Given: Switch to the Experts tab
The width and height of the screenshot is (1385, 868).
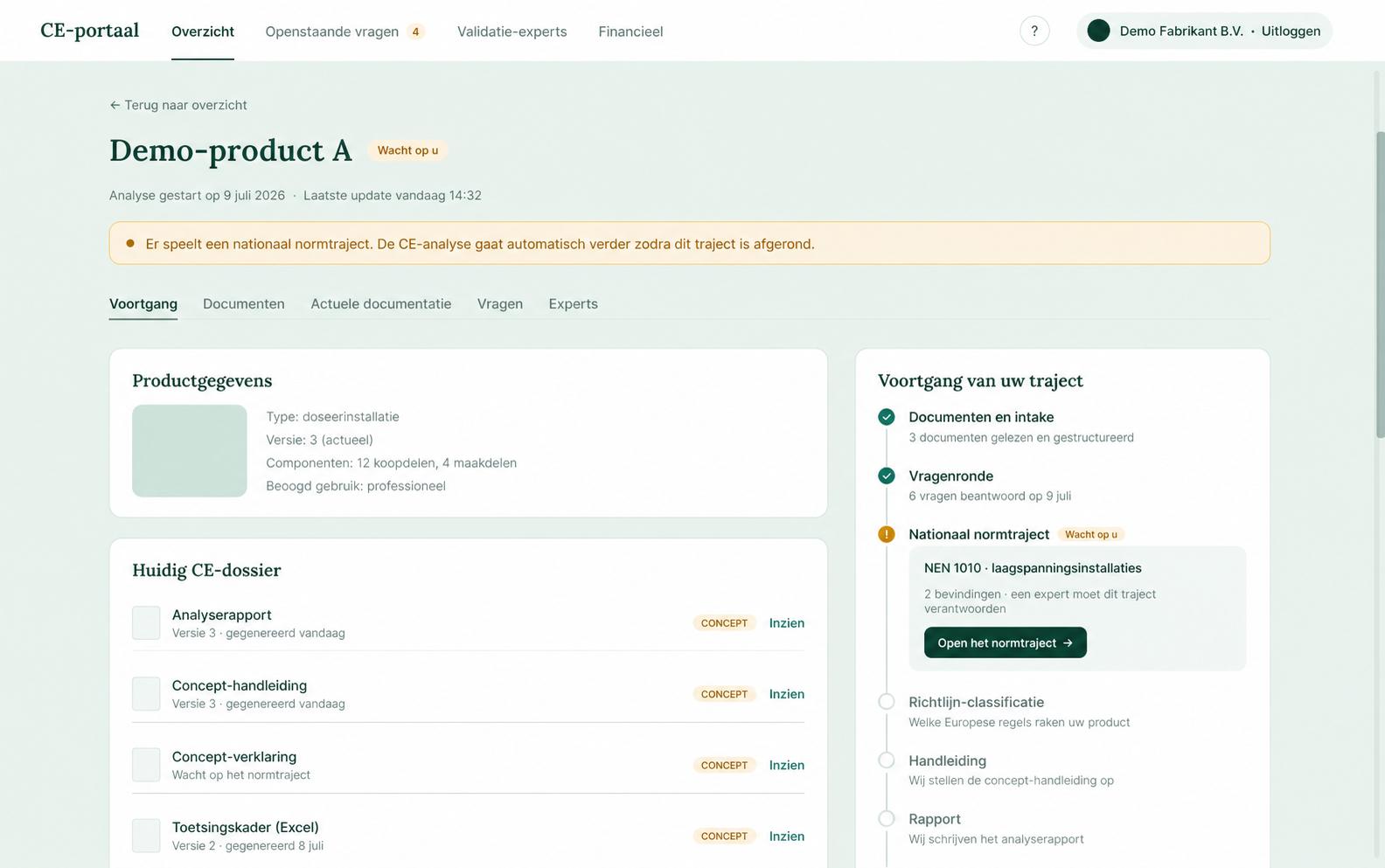Looking at the screenshot, I should click(x=574, y=304).
